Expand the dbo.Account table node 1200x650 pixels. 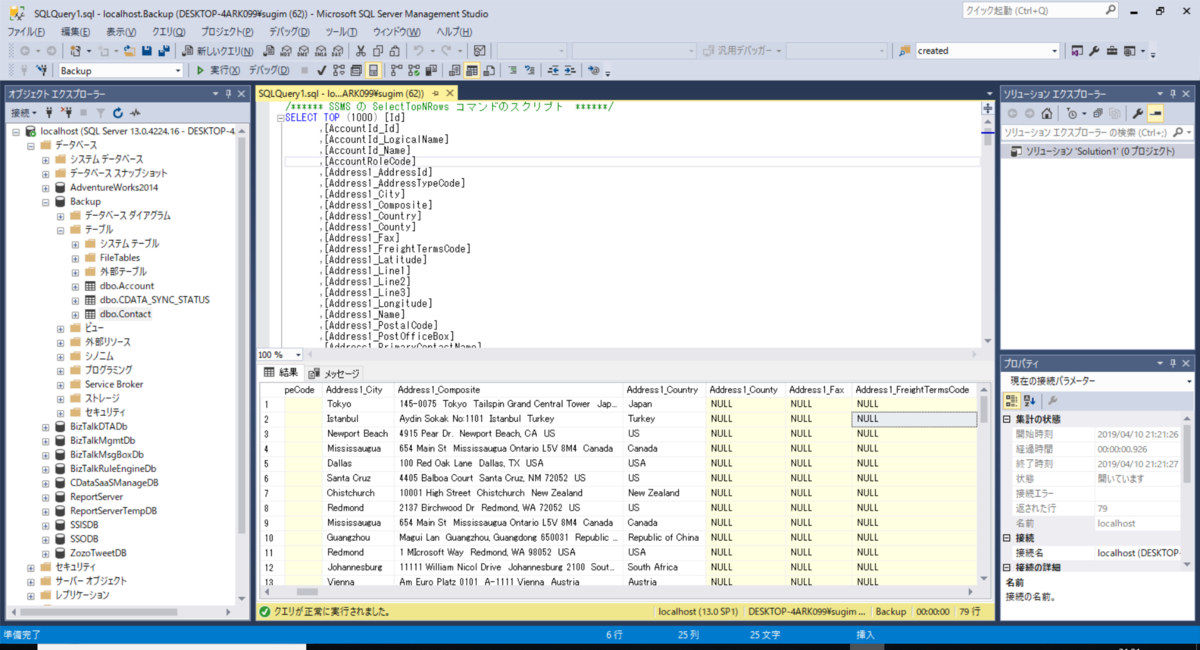tap(75, 286)
